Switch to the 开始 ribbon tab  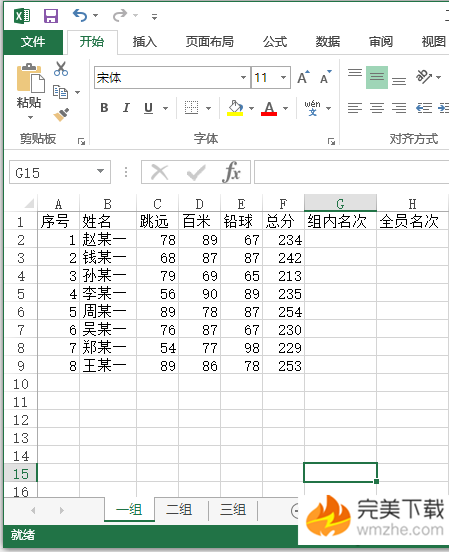coord(92,42)
